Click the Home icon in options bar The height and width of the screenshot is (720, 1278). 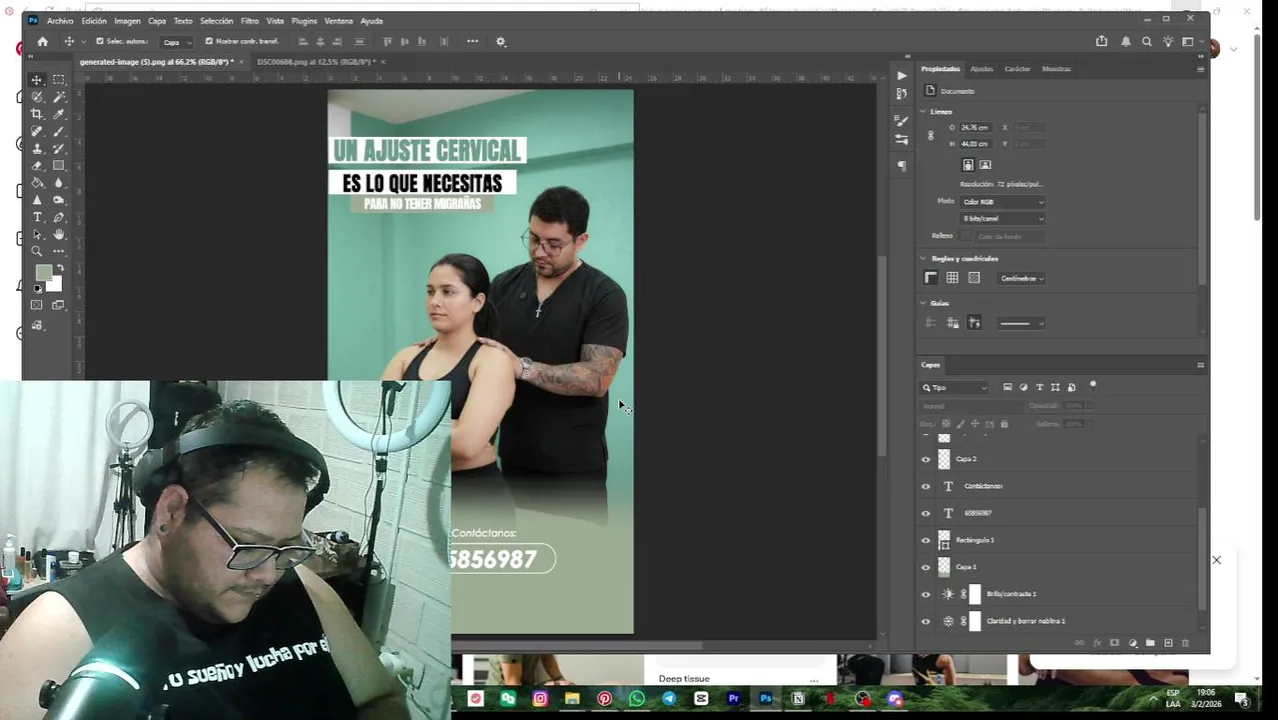(42, 41)
